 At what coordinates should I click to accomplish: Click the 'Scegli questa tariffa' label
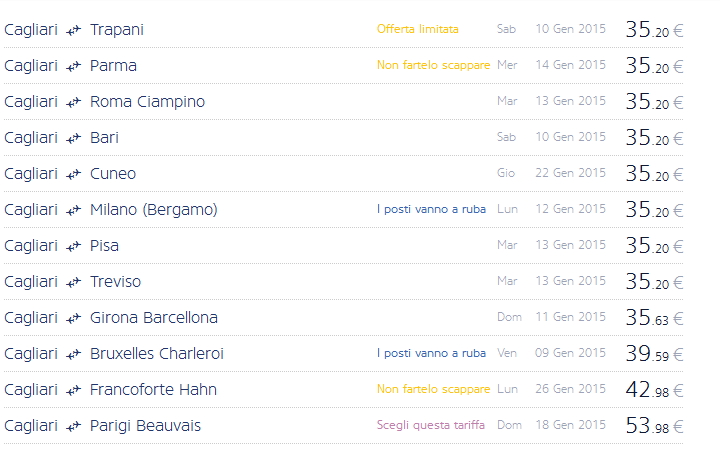click(x=430, y=425)
